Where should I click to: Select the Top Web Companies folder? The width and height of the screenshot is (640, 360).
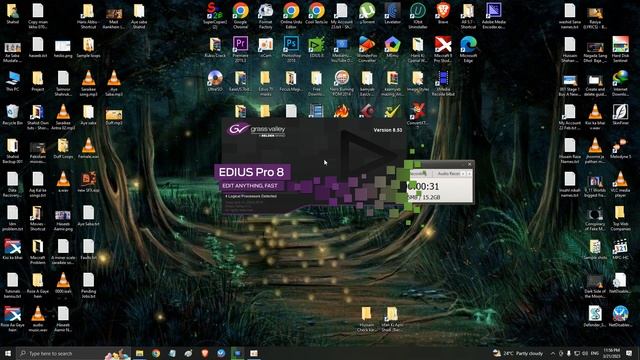[620, 218]
